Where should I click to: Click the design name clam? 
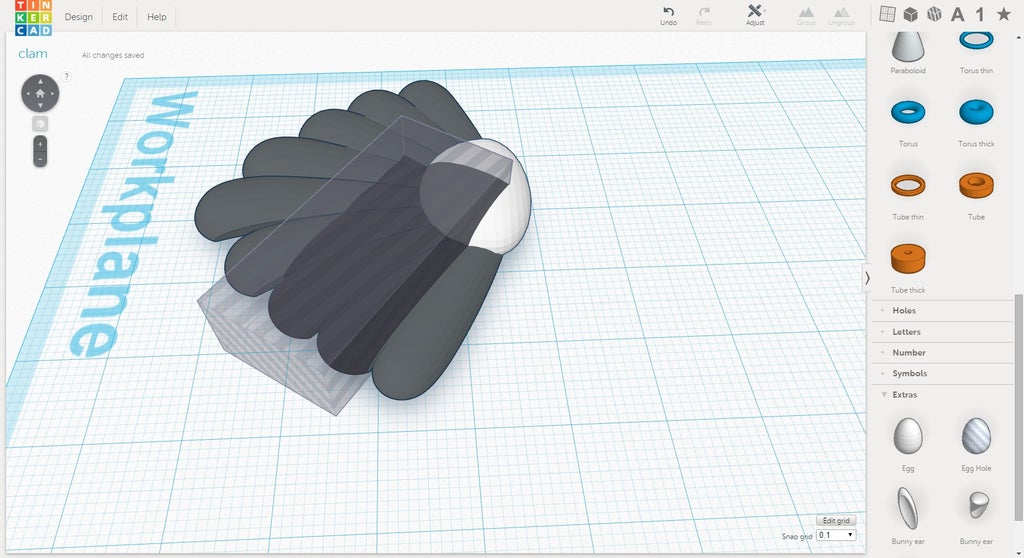[33, 54]
